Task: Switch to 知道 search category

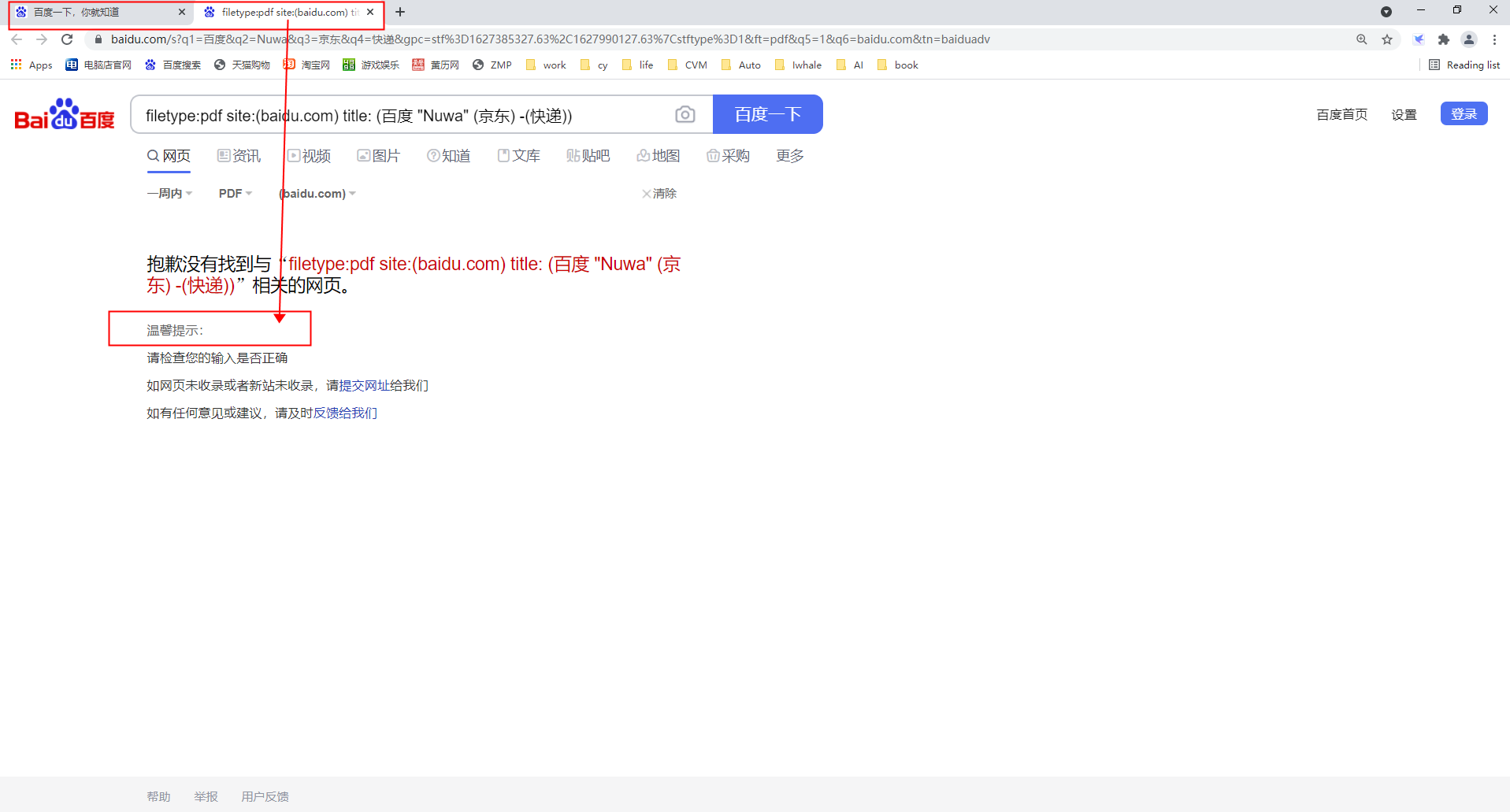Action: pos(449,156)
